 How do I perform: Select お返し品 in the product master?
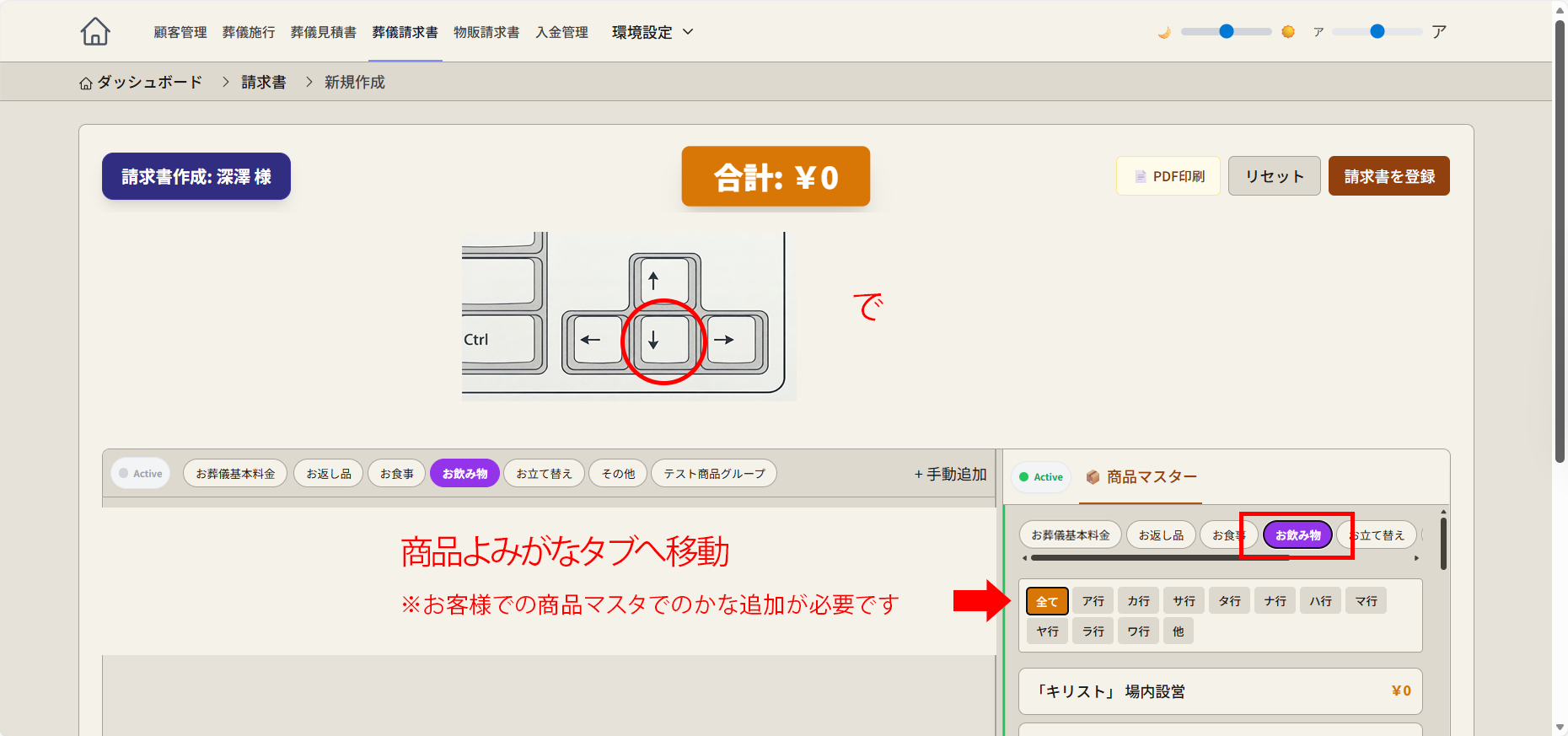tap(1161, 535)
